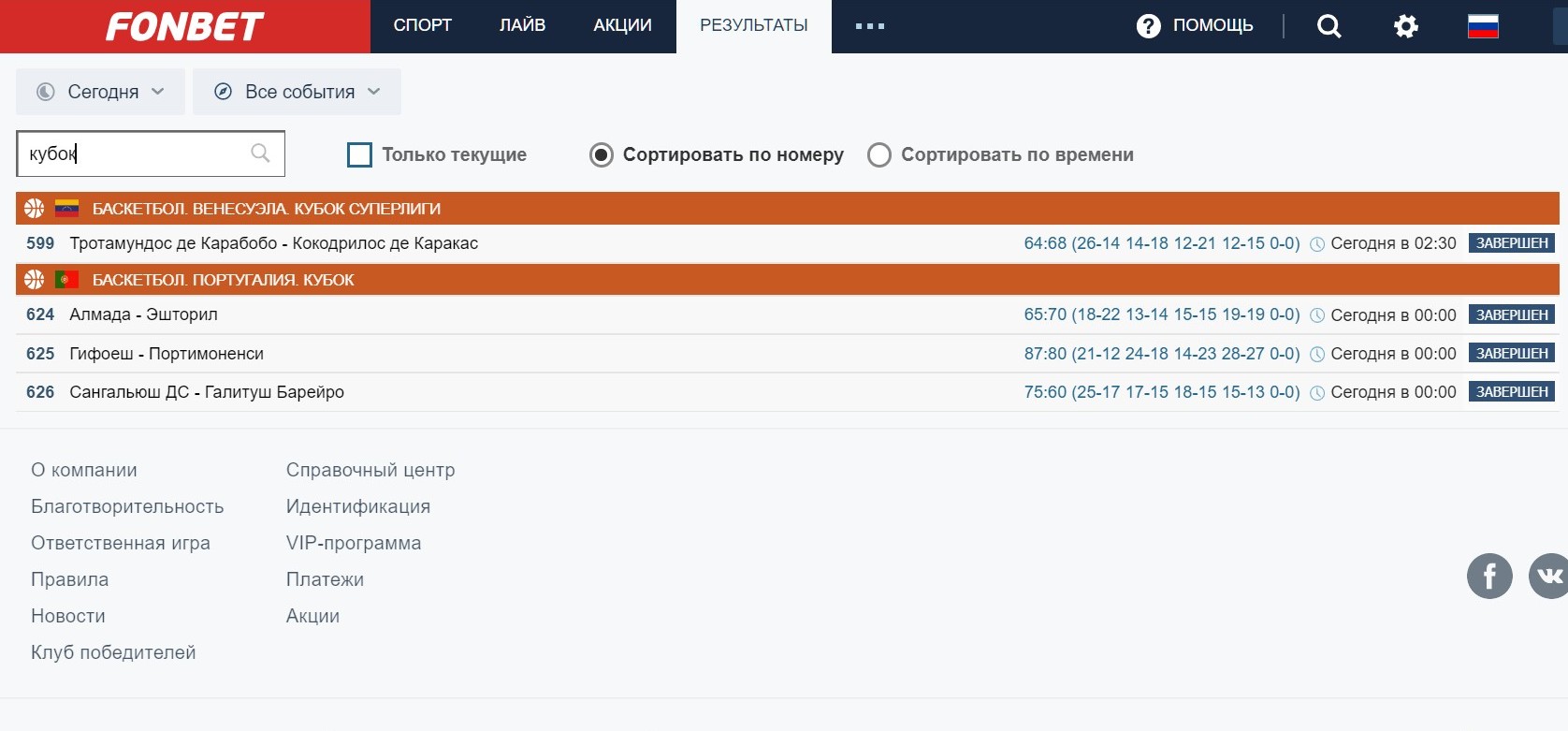Focus the search field containing 'кубок'
The image size is (1568, 731).
click(151, 154)
